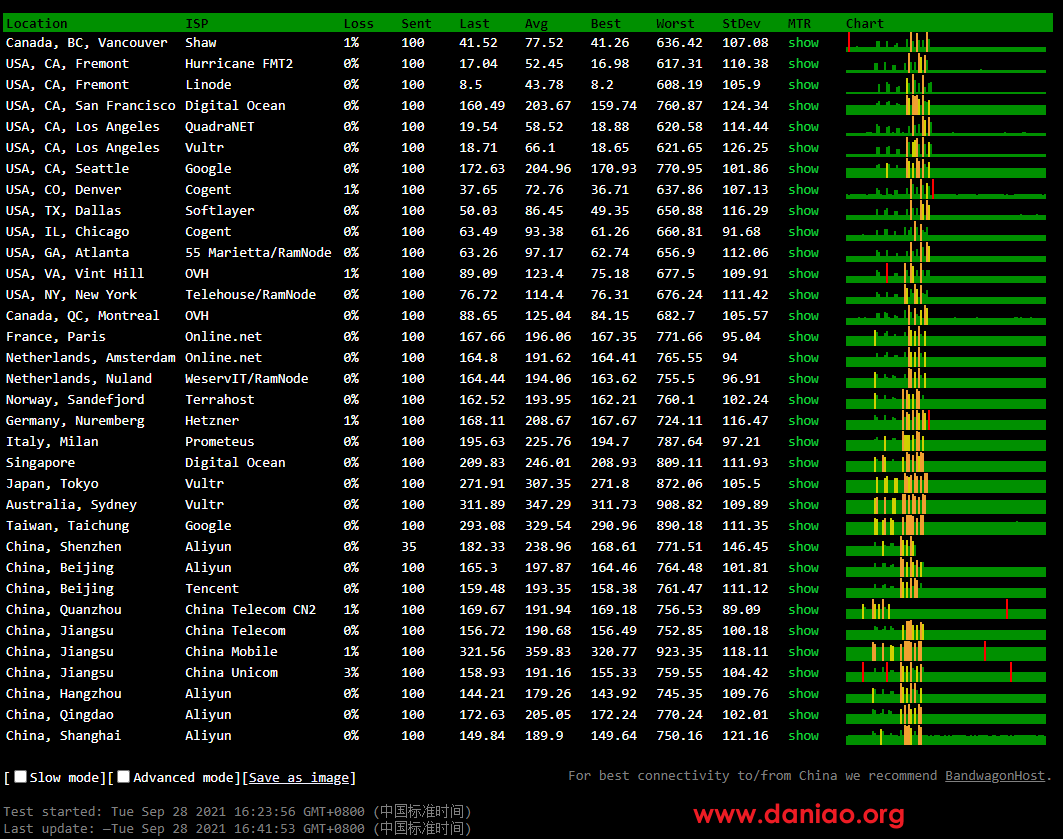Select the "Test started" timestamp line
The width and height of the screenshot is (1063, 839).
[x=237, y=811]
